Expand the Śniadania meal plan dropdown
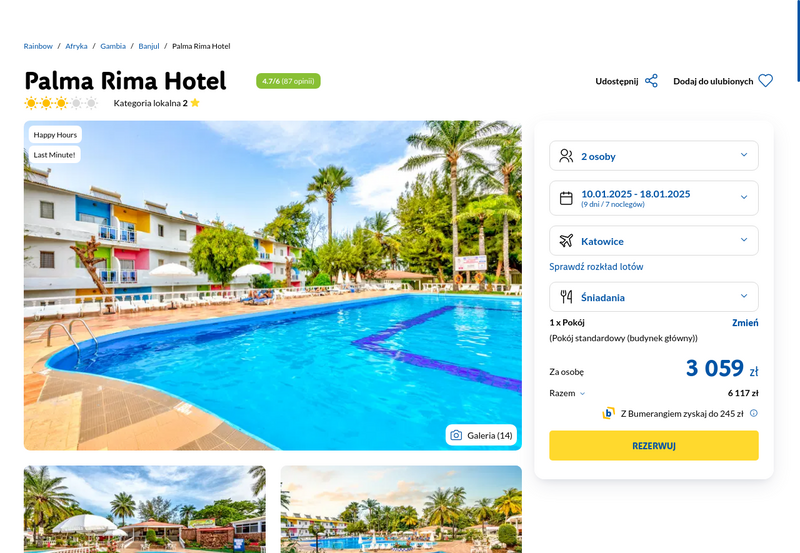 (x=654, y=297)
